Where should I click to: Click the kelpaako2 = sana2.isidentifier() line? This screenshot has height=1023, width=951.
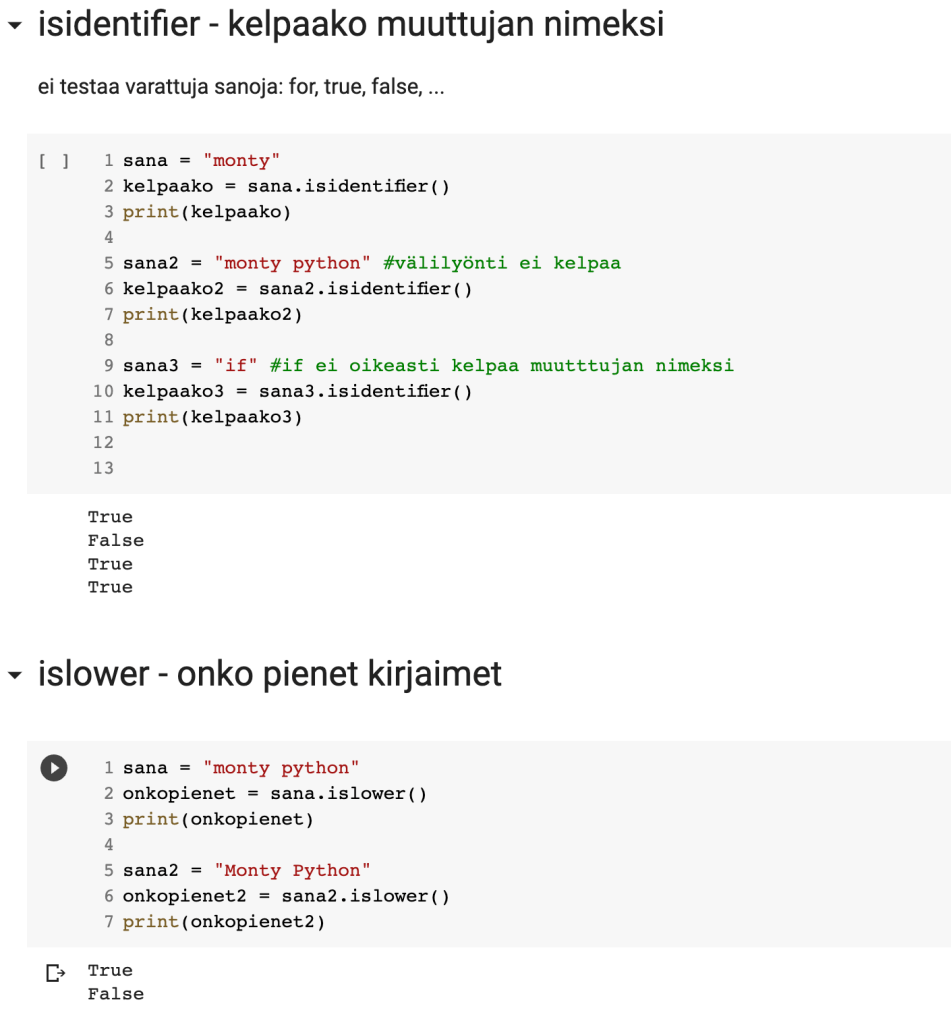pyautogui.click(x=297, y=289)
